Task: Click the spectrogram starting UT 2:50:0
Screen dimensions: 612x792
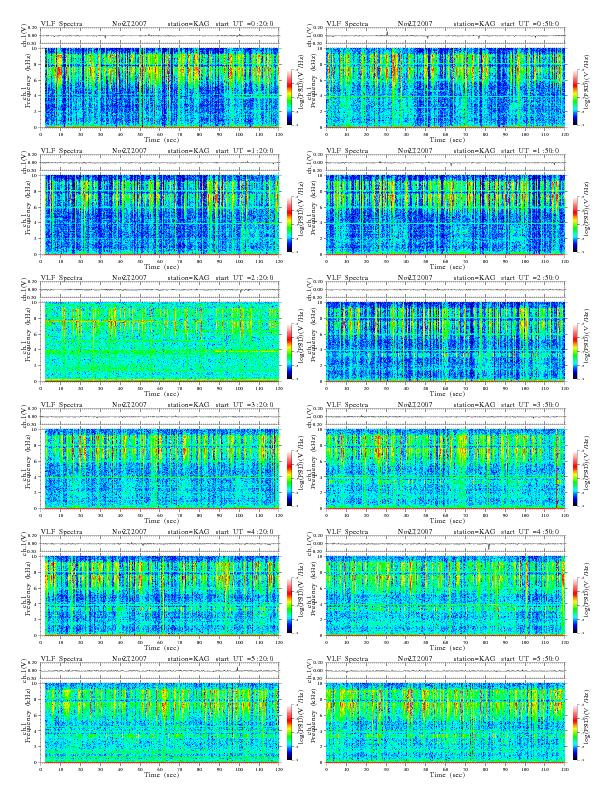Action: pyautogui.click(x=445, y=341)
